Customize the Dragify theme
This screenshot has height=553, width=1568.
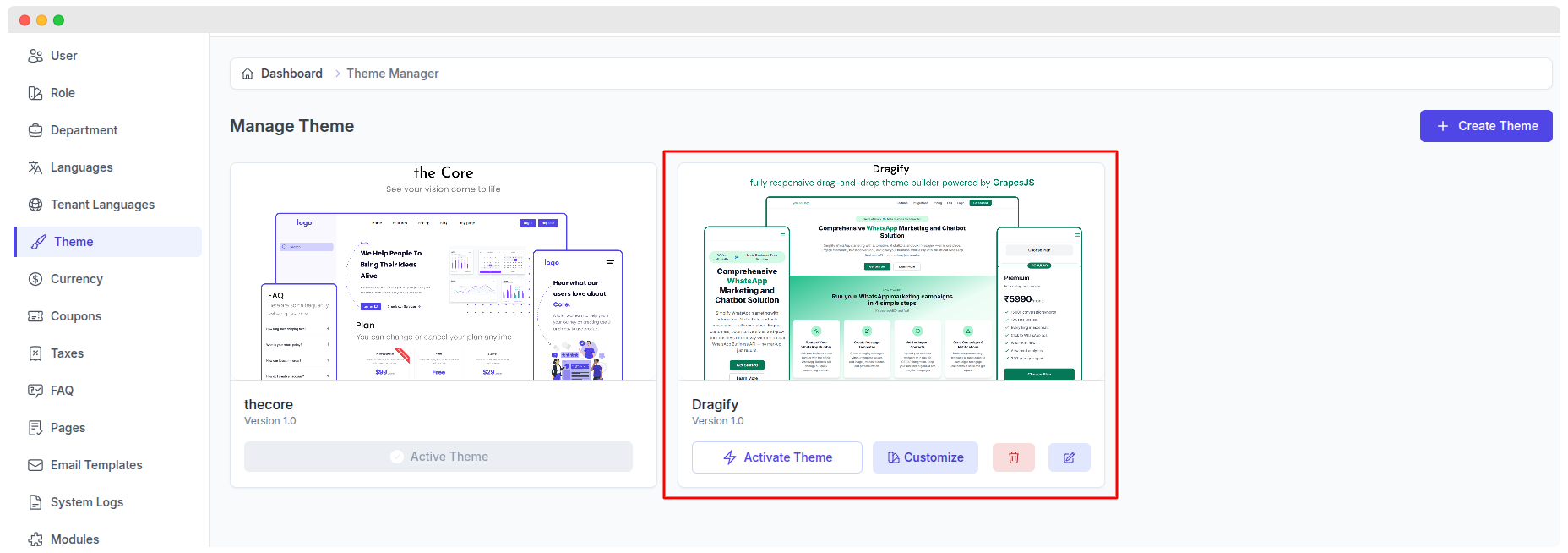click(x=925, y=457)
